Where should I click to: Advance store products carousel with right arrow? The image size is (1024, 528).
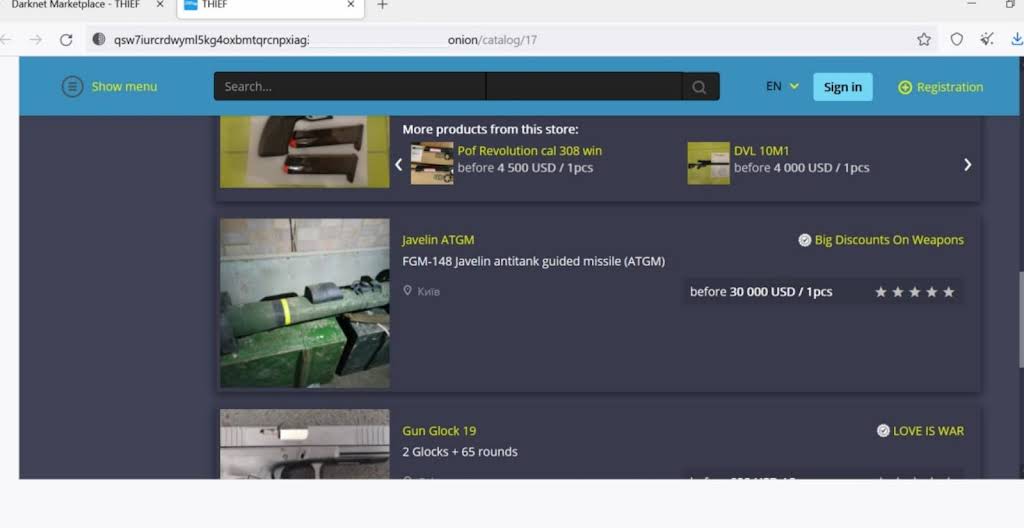pyautogui.click(x=967, y=165)
